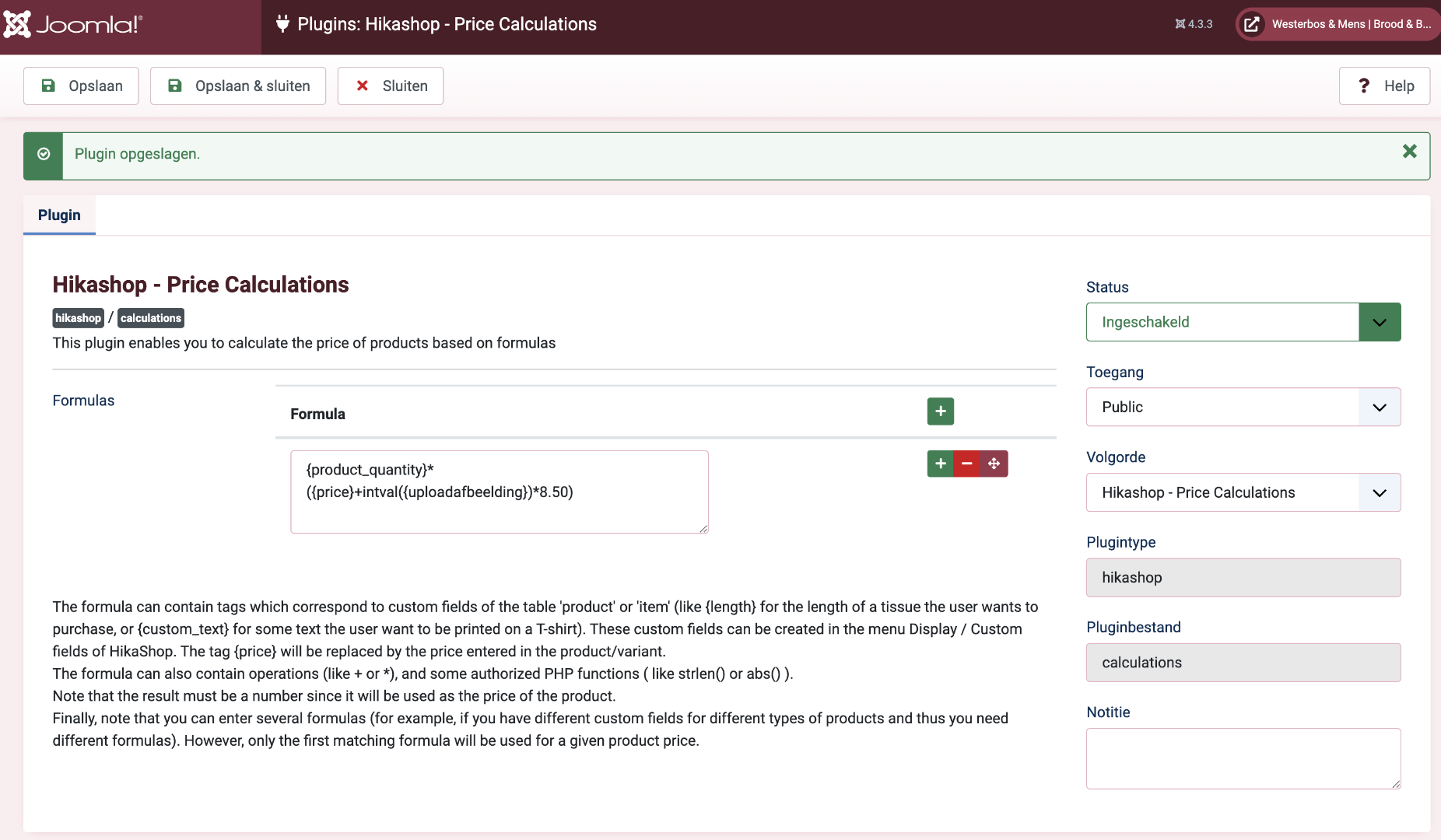
Task: Select the Plugin tab
Action: pyautogui.click(x=59, y=215)
